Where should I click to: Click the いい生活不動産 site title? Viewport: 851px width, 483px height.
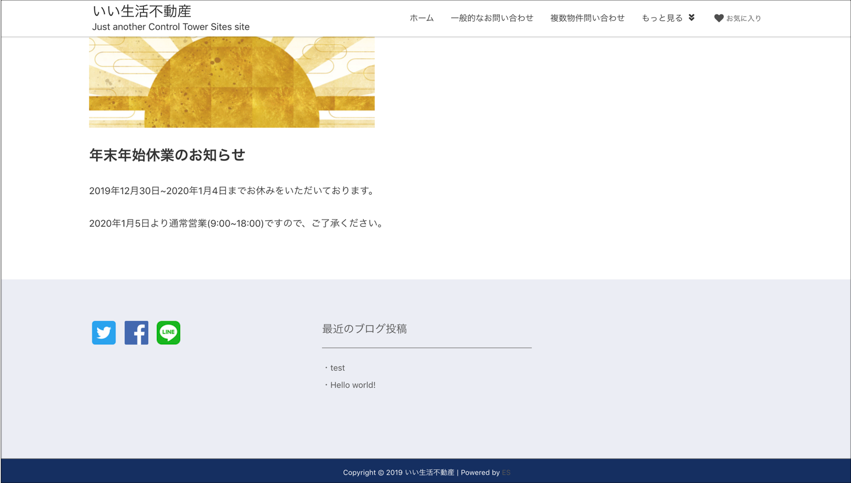coord(142,11)
